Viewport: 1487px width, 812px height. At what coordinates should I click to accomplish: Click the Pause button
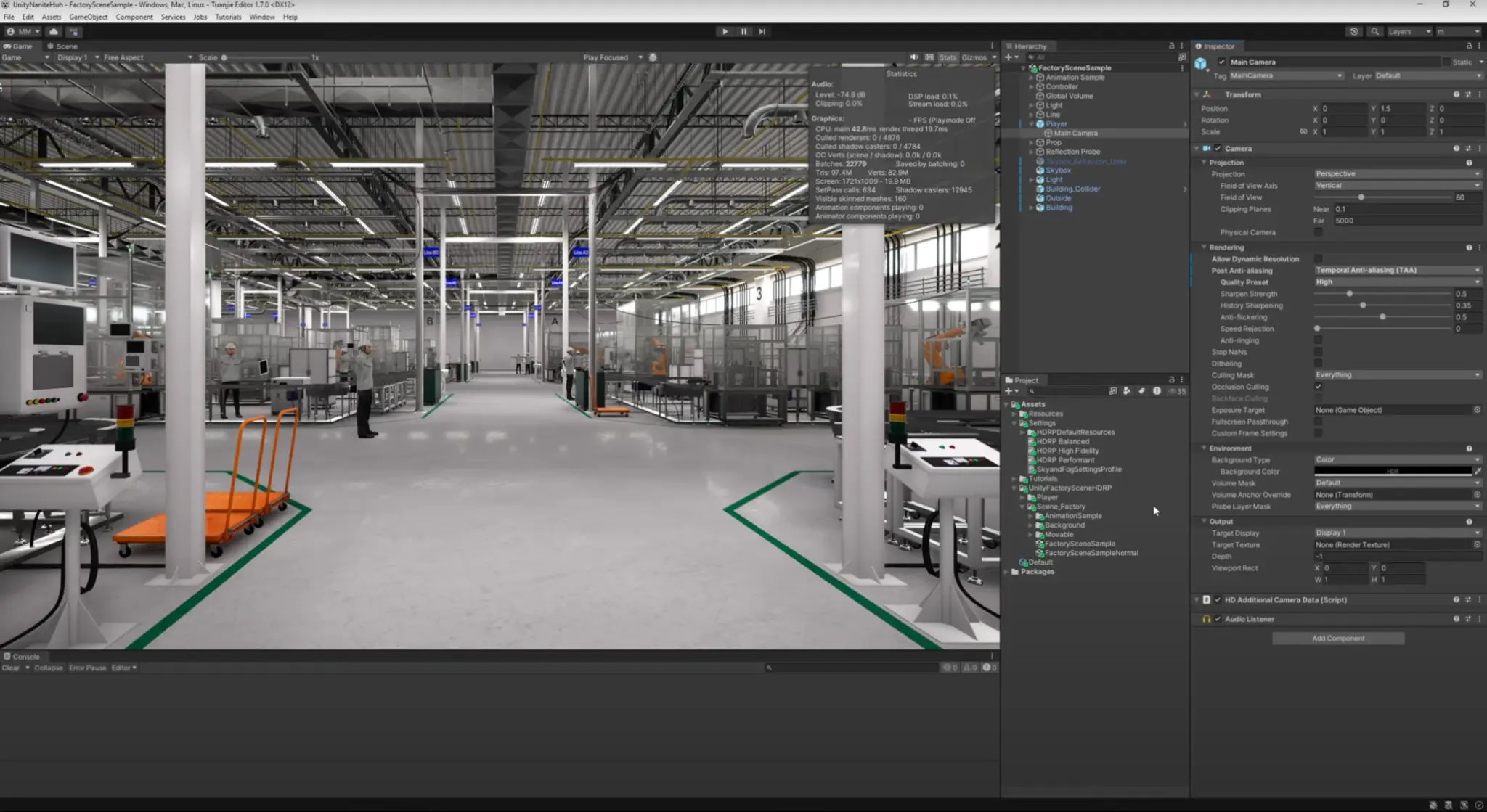(743, 31)
